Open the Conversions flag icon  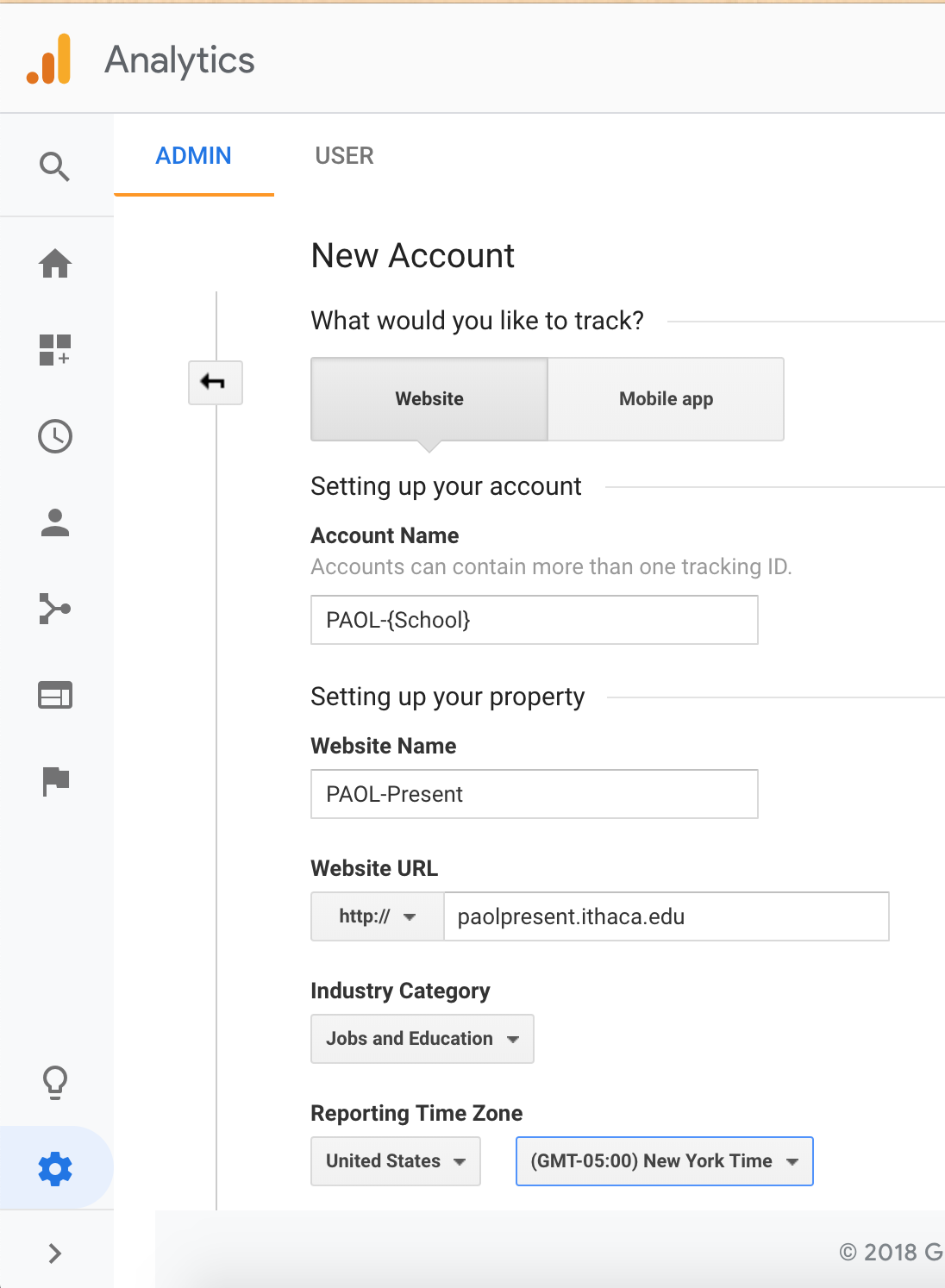55,781
